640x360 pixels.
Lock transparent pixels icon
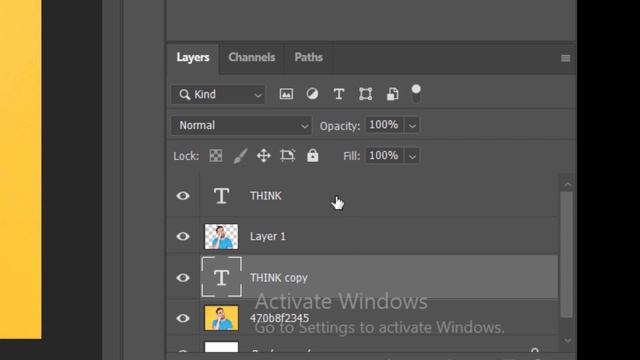tap(216, 156)
